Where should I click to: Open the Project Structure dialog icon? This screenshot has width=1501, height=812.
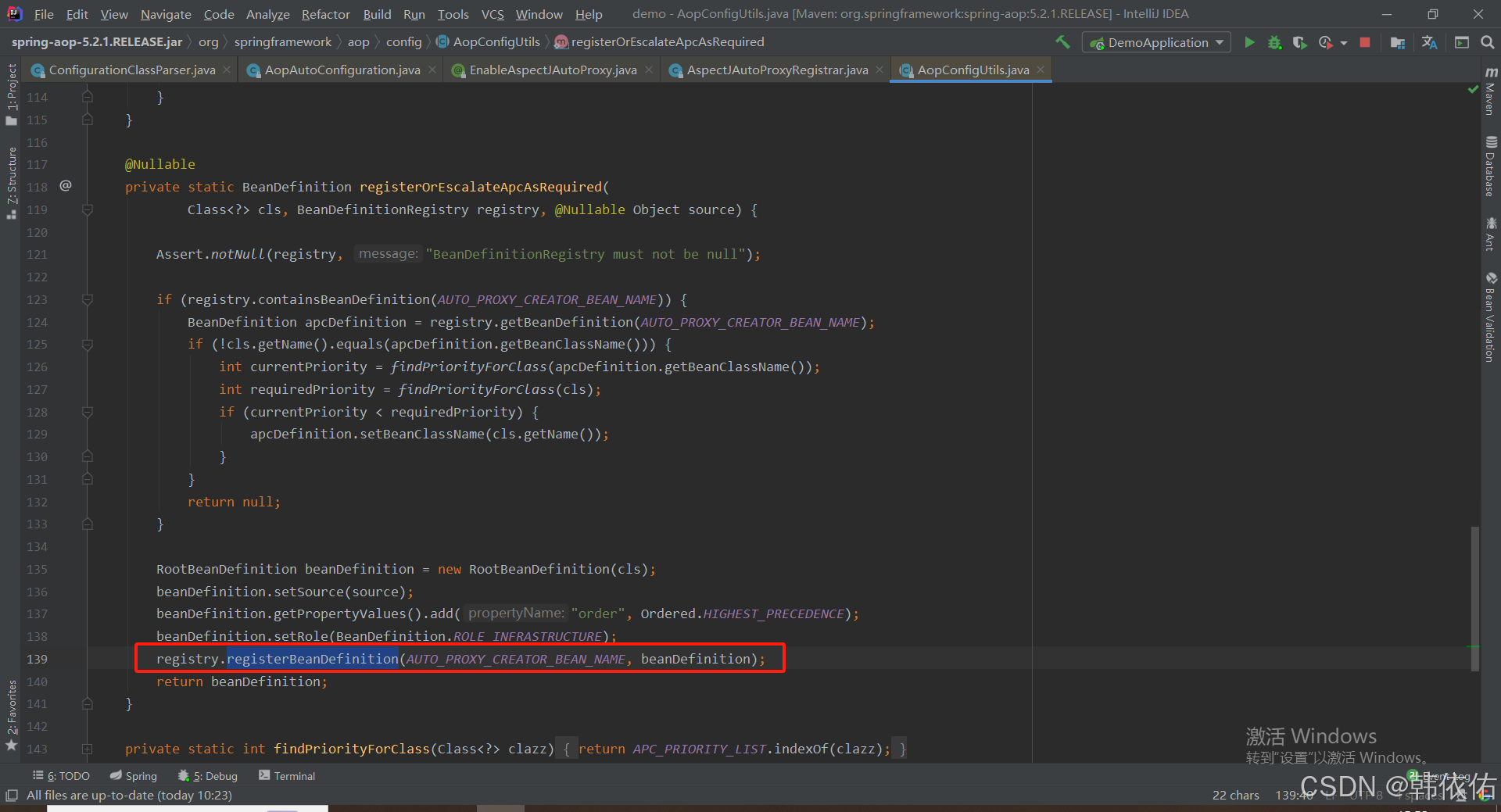[1398, 42]
